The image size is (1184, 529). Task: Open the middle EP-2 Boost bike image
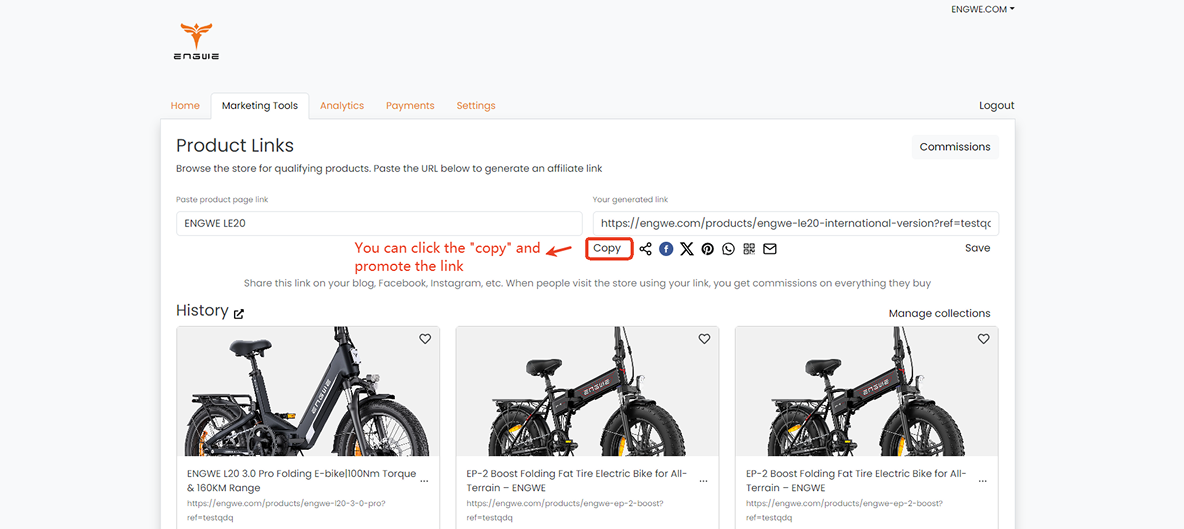(x=587, y=391)
